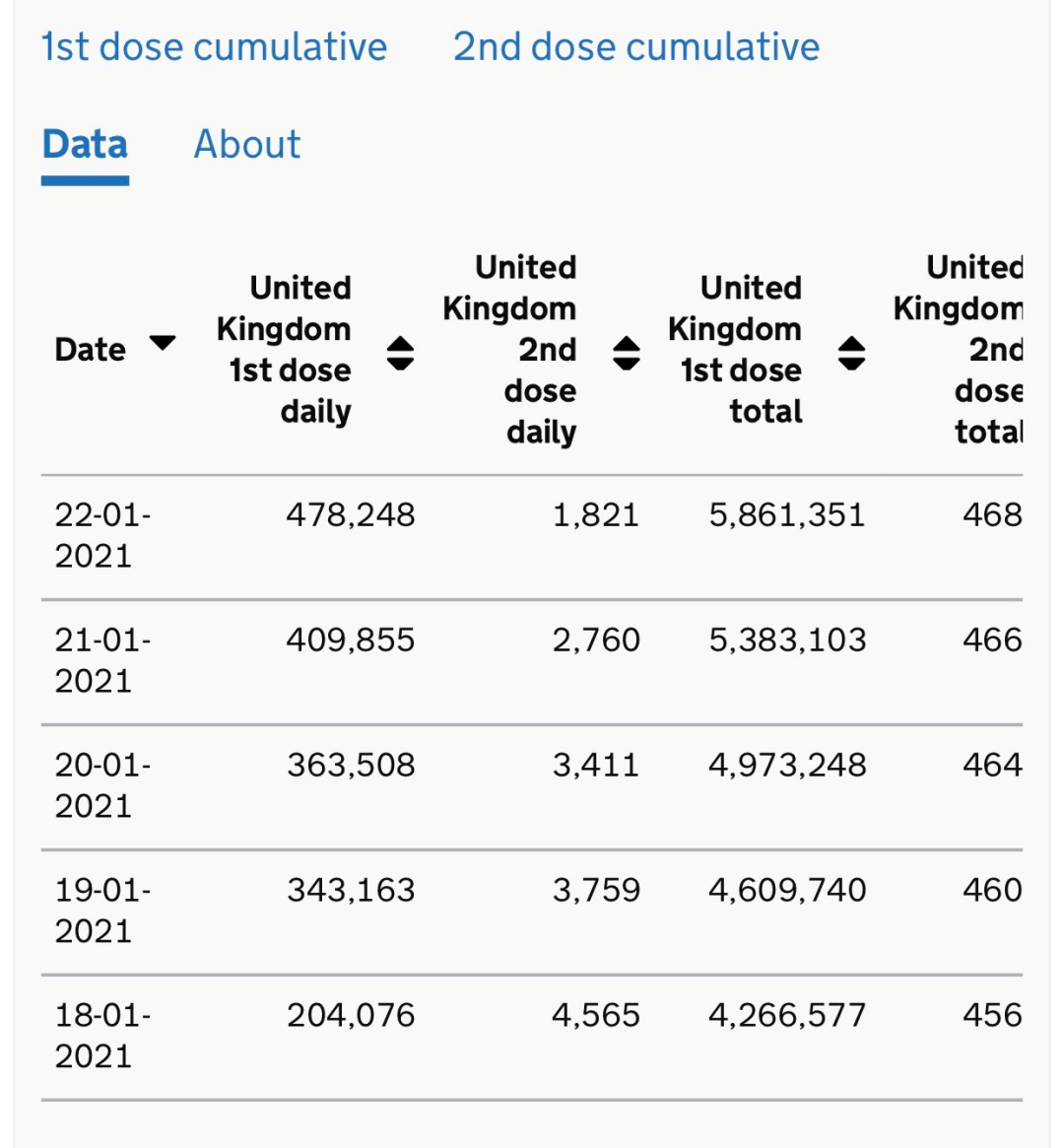
Task: Click the Date column header
Action: click(x=91, y=350)
